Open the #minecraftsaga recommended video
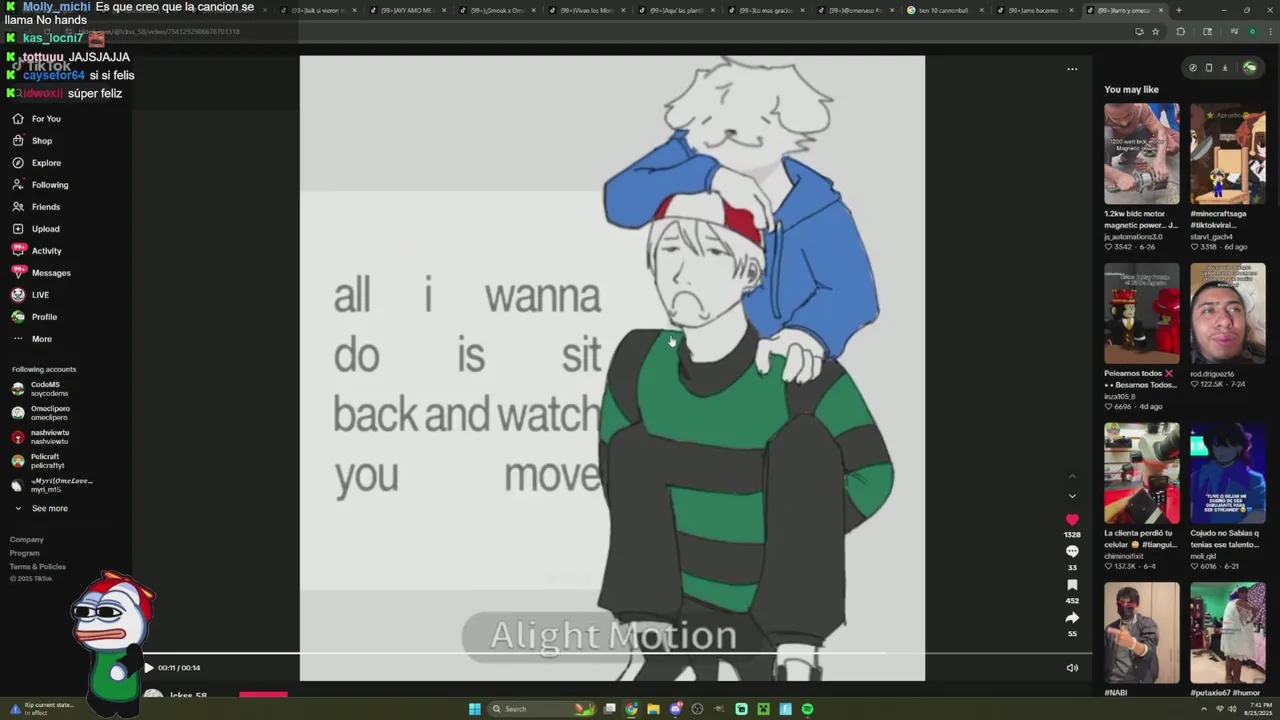This screenshot has width=1280, height=720. click(x=1227, y=154)
